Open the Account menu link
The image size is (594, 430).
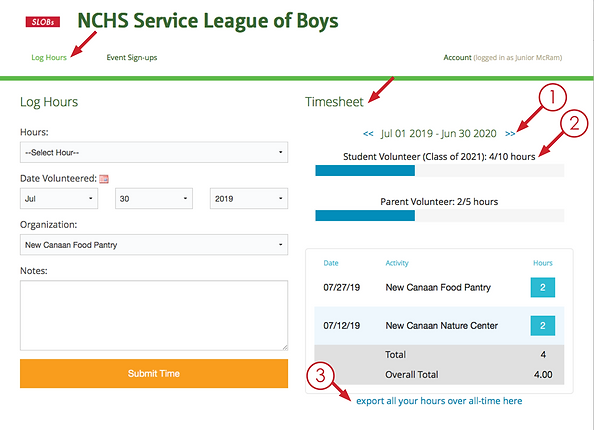pos(457,58)
